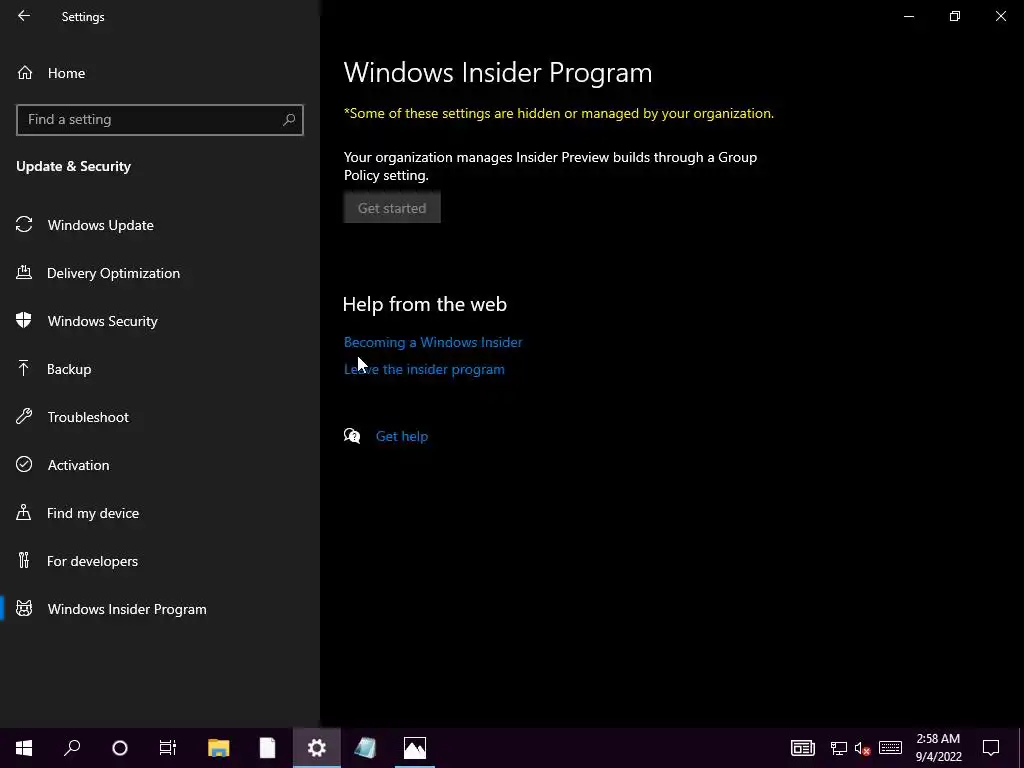The height and width of the screenshot is (768, 1024).
Task: Click the Windows Security shield icon
Action: (24, 320)
